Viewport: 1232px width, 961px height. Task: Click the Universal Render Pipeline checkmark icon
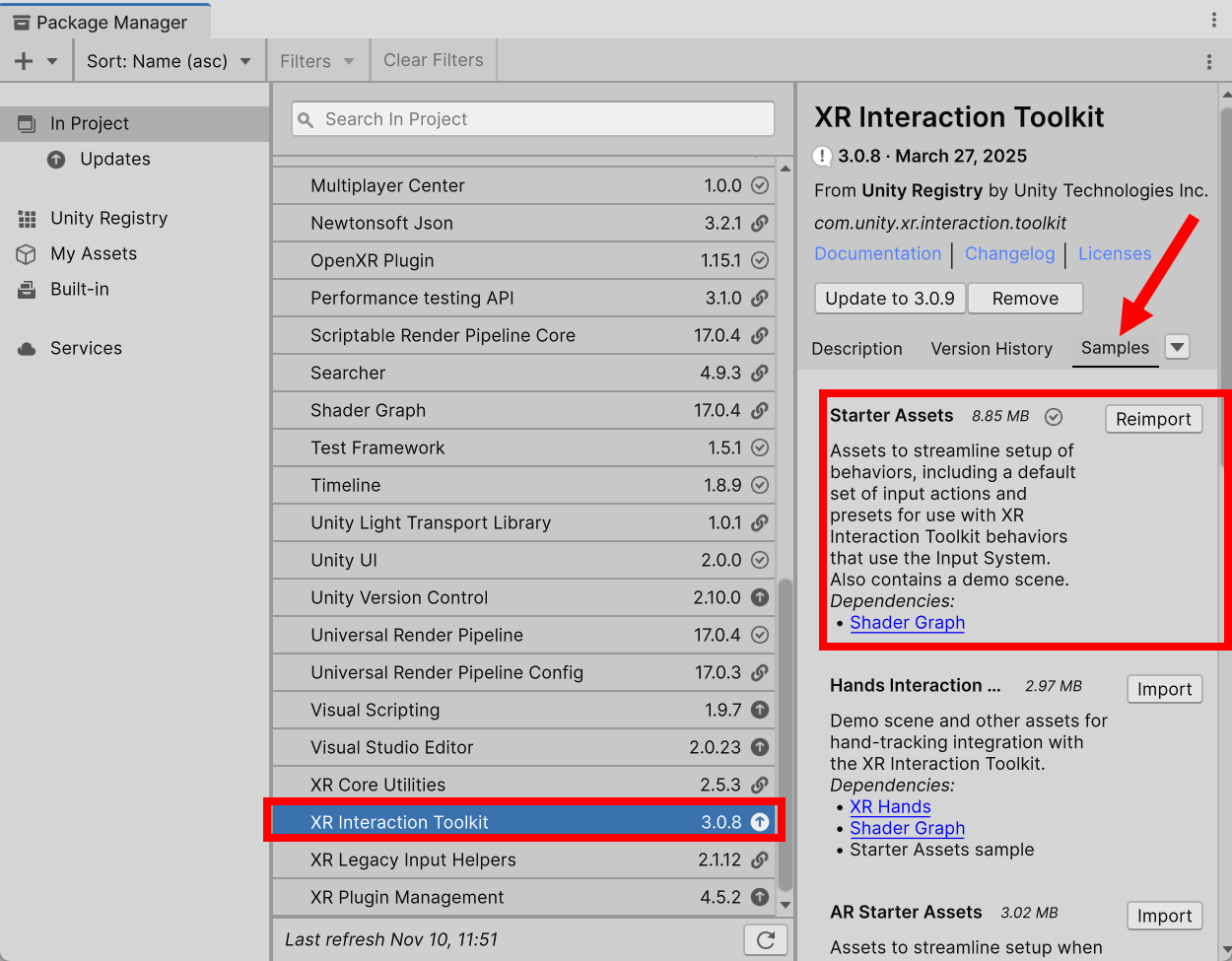pos(760,635)
